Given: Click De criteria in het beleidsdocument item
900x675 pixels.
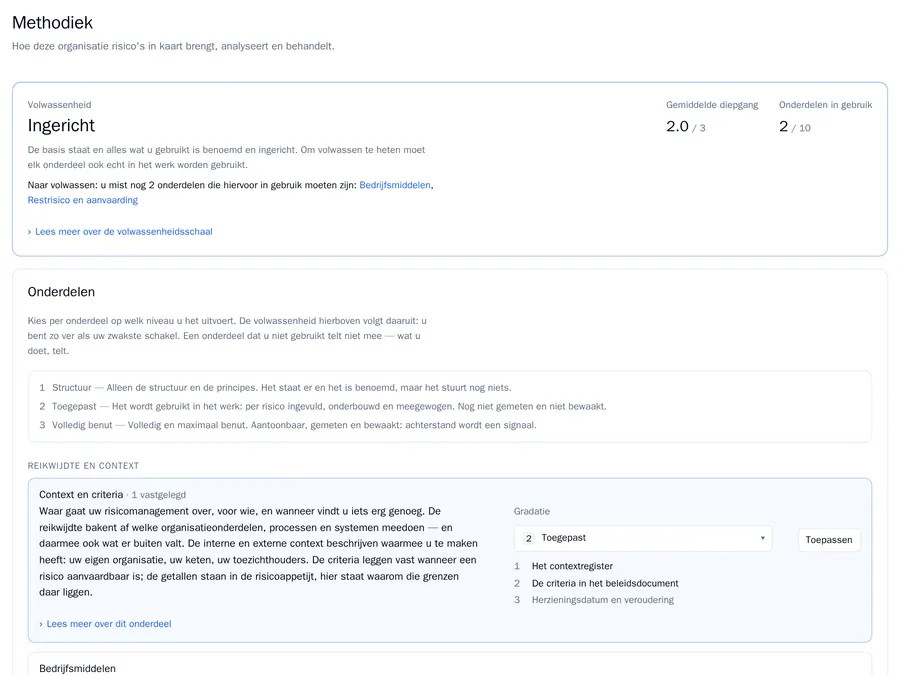Looking at the screenshot, I should (605, 583).
